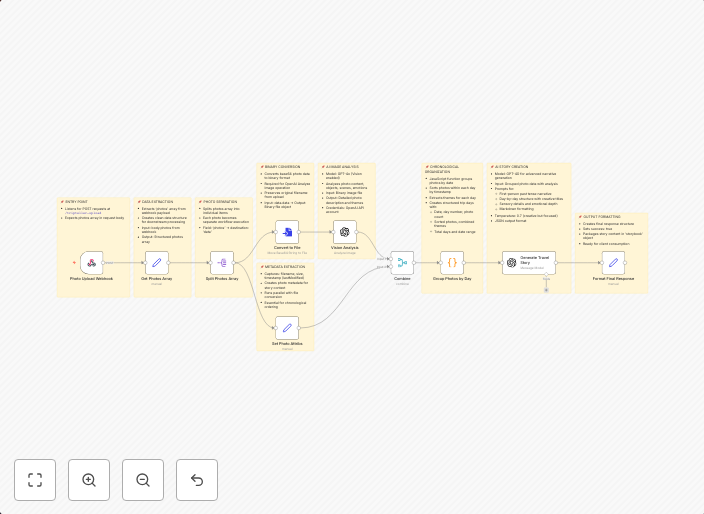
Task: Open the Group Photos by Day code node
Action: tap(452, 263)
